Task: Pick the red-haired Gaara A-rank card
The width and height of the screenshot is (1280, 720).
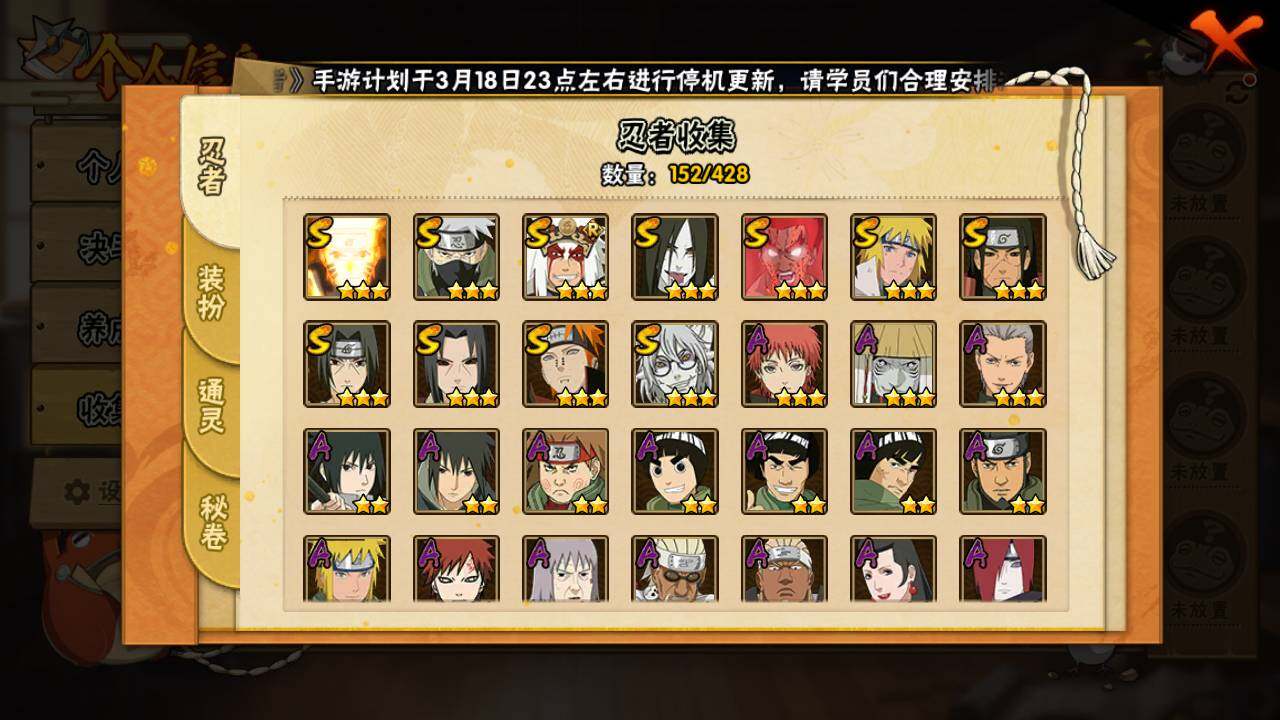Action: (456, 569)
